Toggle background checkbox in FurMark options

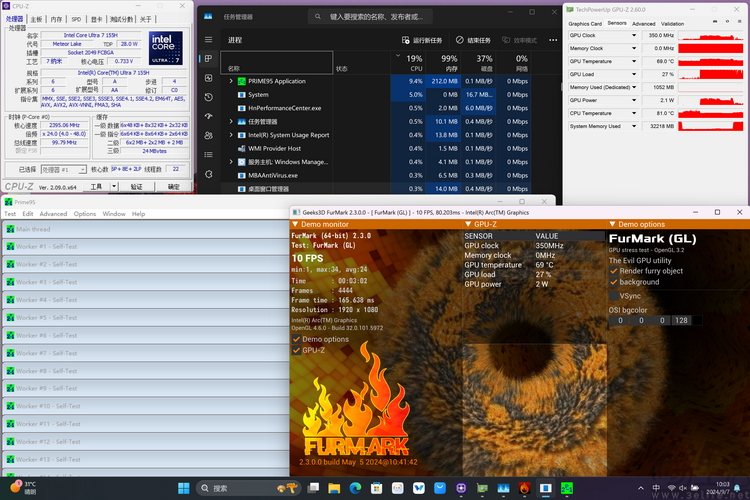[614, 282]
